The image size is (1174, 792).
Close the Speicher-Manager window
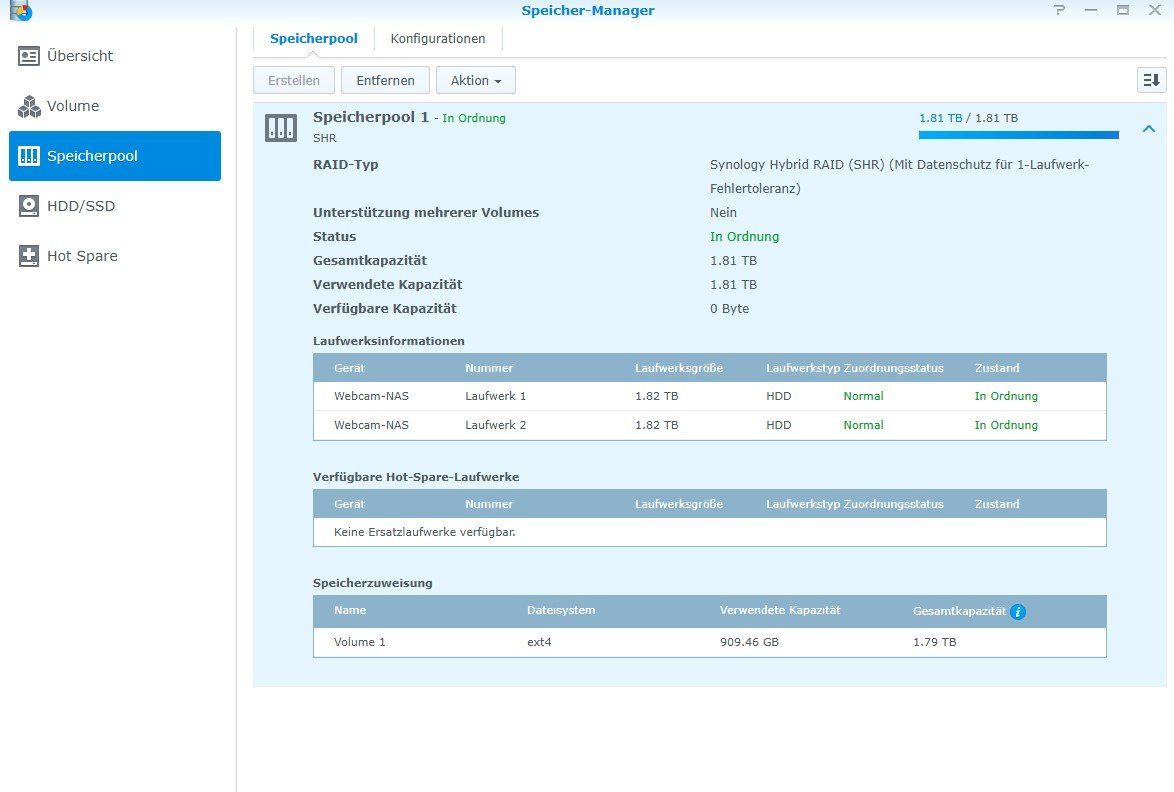pyautogui.click(x=1155, y=10)
